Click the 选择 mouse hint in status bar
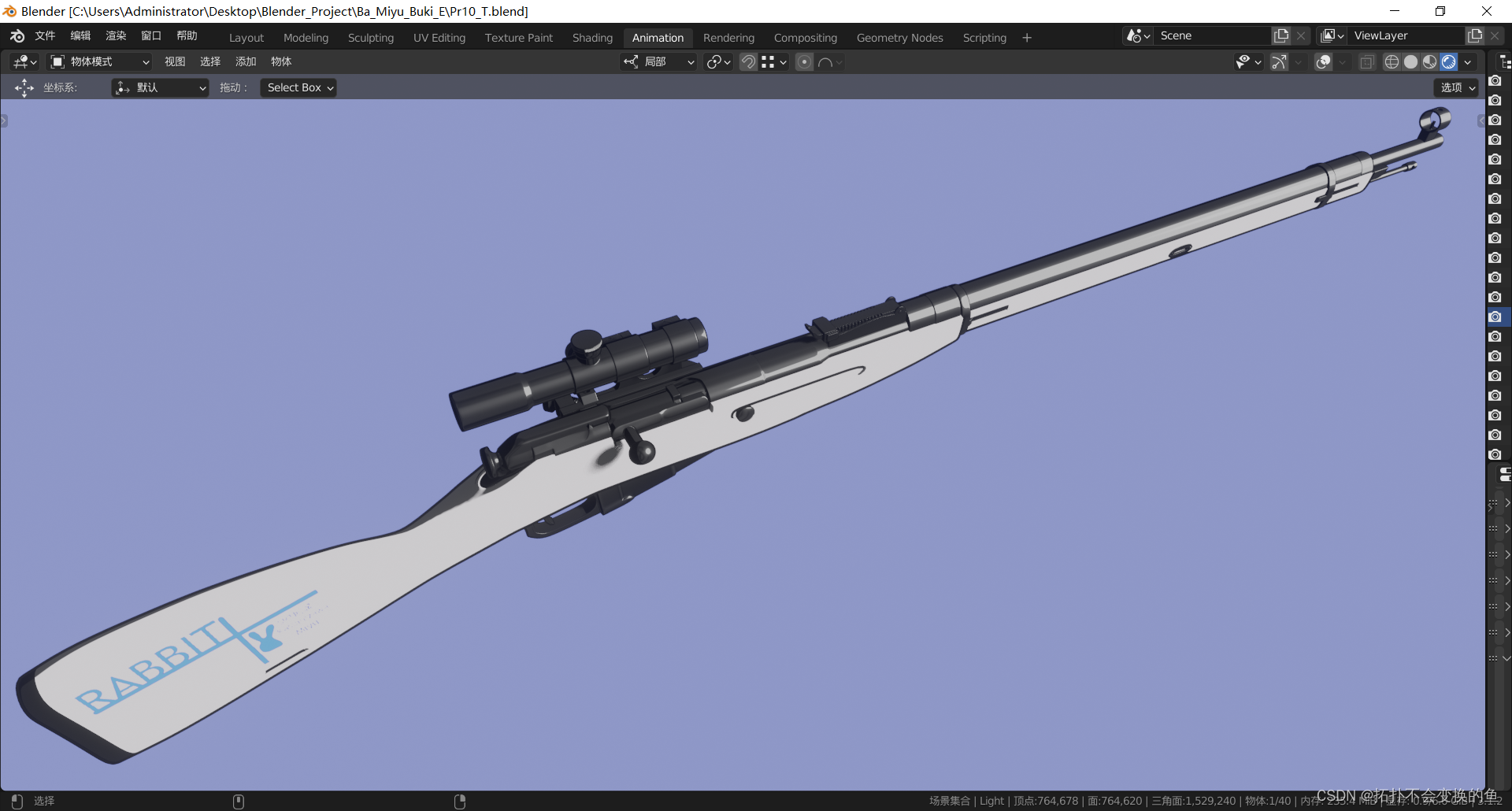 tap(44, 801)
